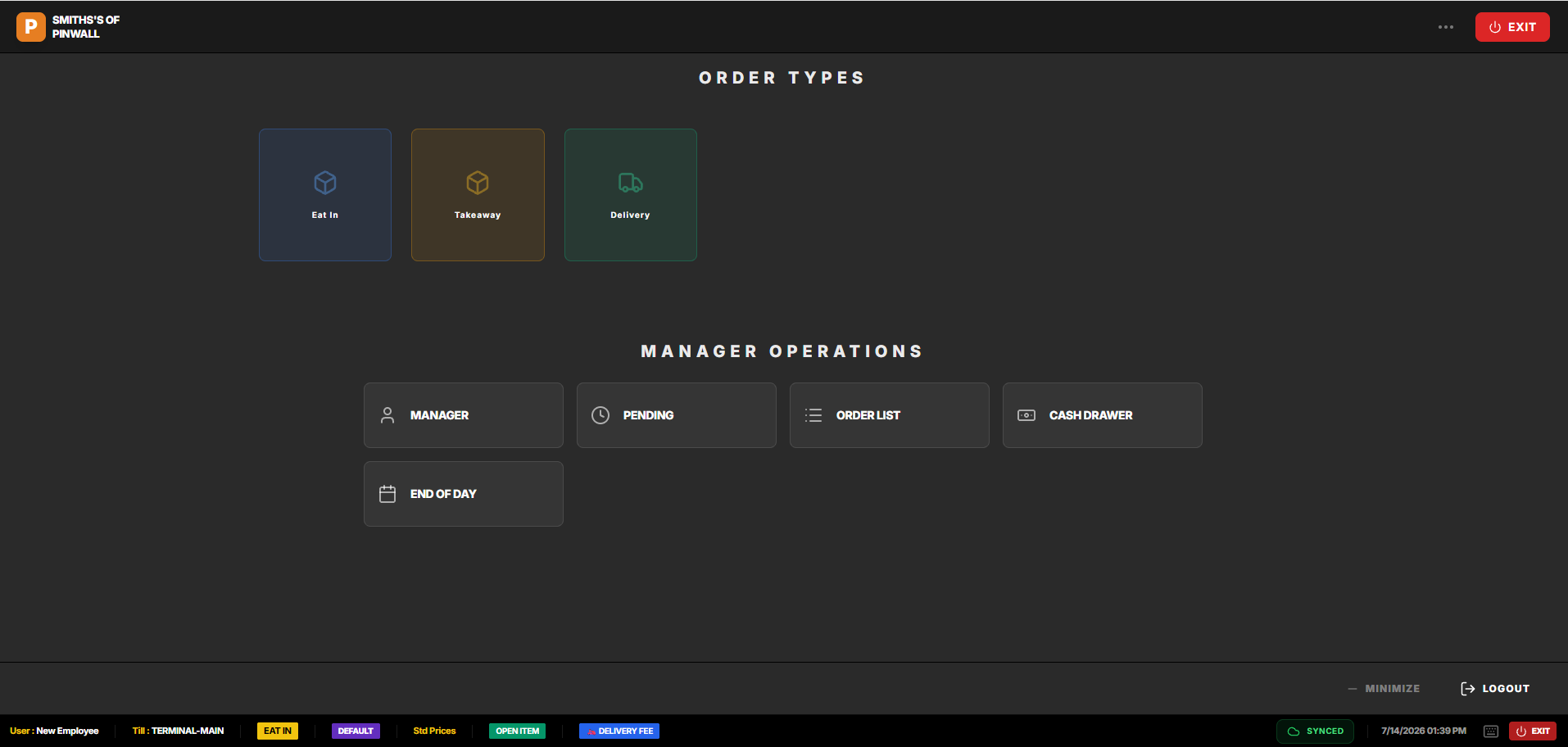This screenshot has width=1568, height=747.
Task: Click the User: New Employee label
Action: pos(54,731)
